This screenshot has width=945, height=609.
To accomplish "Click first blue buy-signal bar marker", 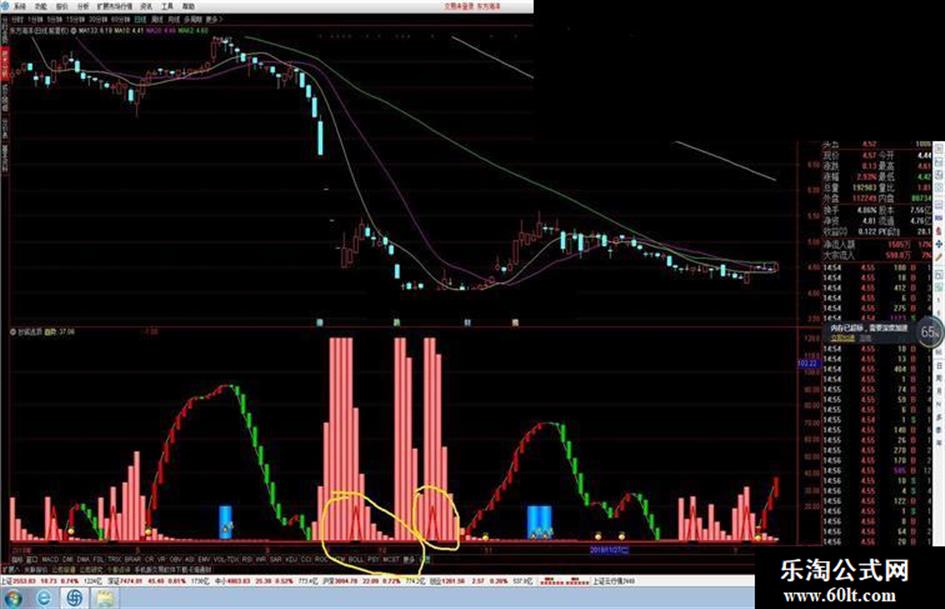I will click(x=225, y=522).
